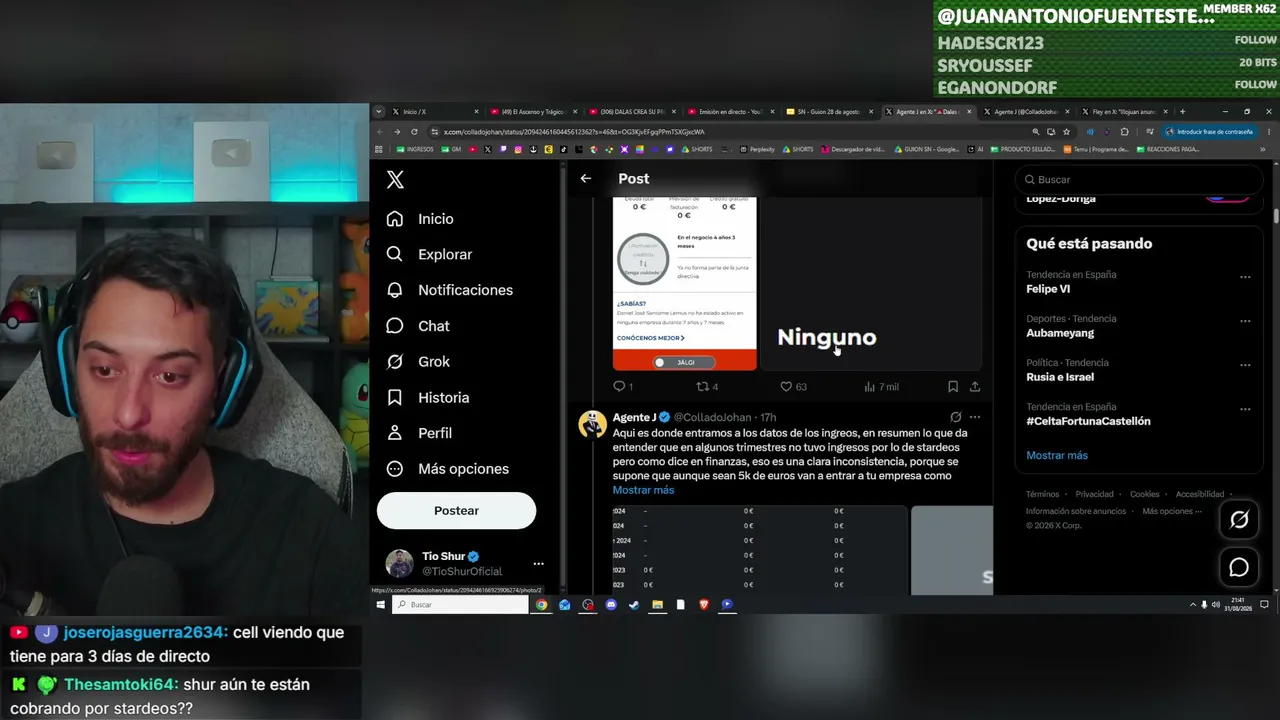Open the Rusia e Israel trend

[x=1060, y=377]
